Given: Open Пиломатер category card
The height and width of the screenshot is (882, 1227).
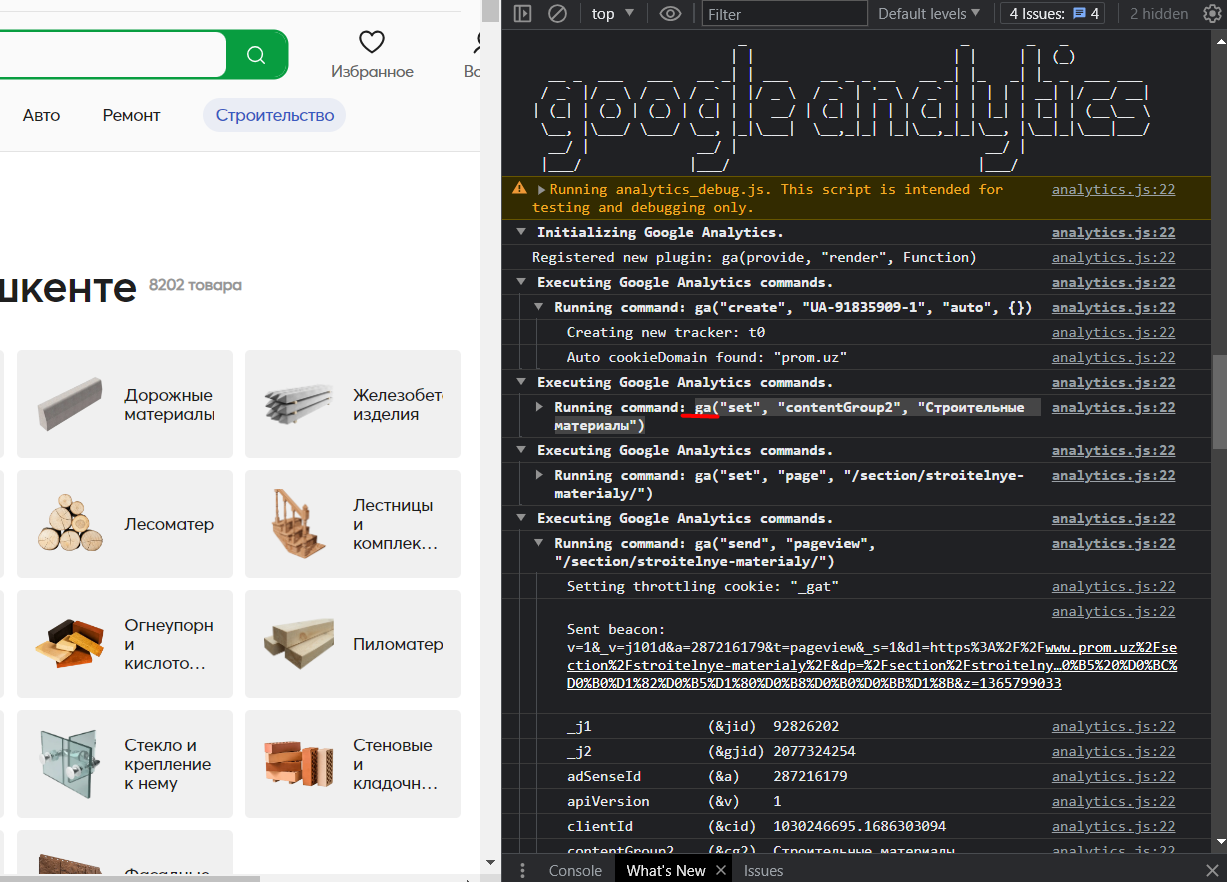Looking at the screenshot, I should pyautogui.click(x=353, y=644).
